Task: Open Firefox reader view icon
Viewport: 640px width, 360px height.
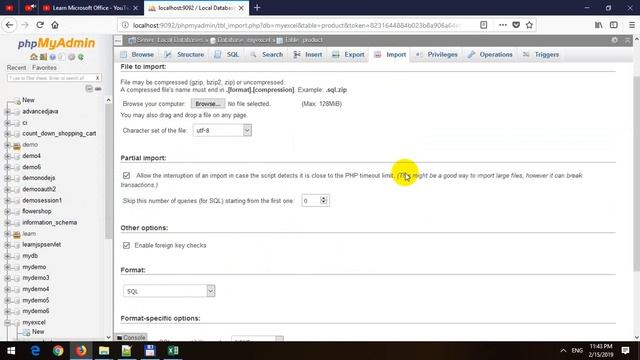Action: (484, 25)
